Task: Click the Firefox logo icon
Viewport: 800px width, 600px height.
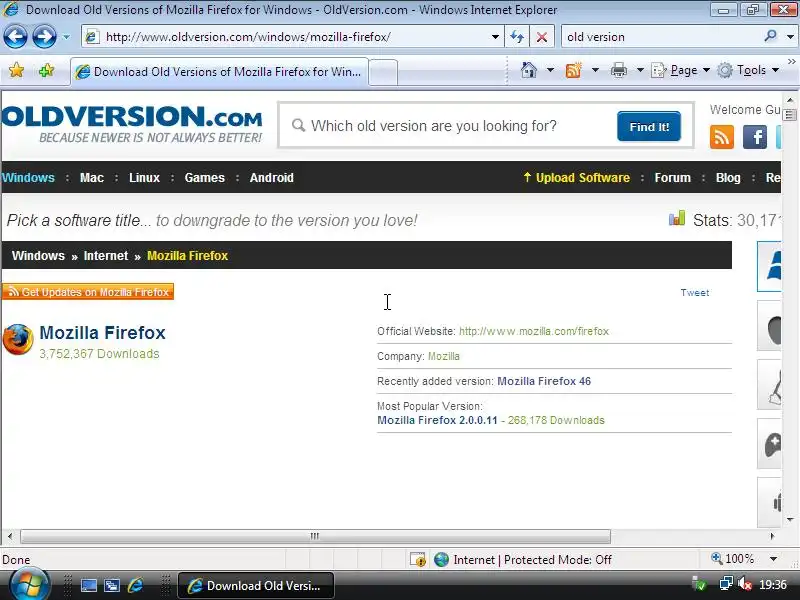Action: [18, 339]
